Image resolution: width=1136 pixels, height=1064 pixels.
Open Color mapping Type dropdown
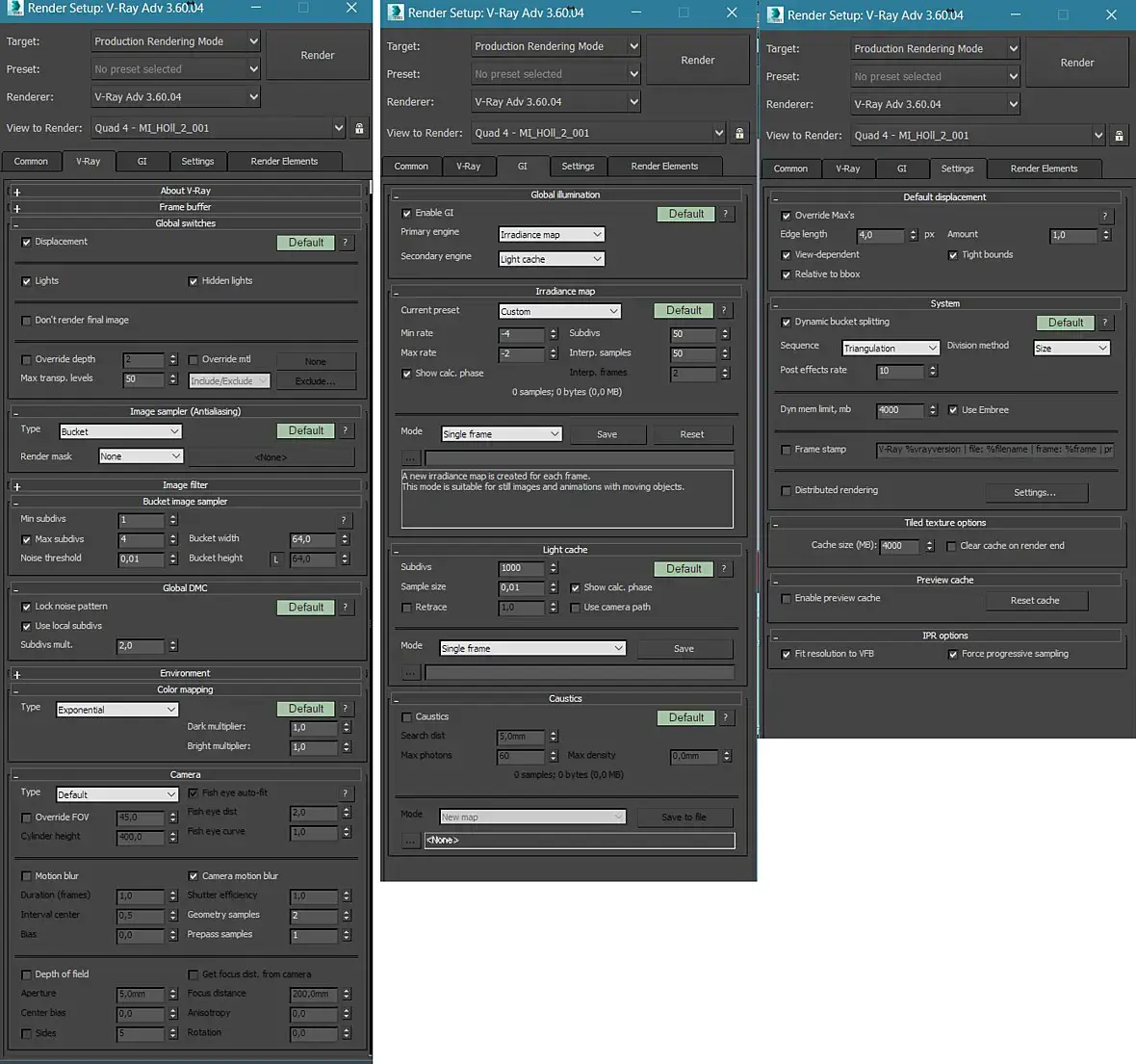click(116, 710)
